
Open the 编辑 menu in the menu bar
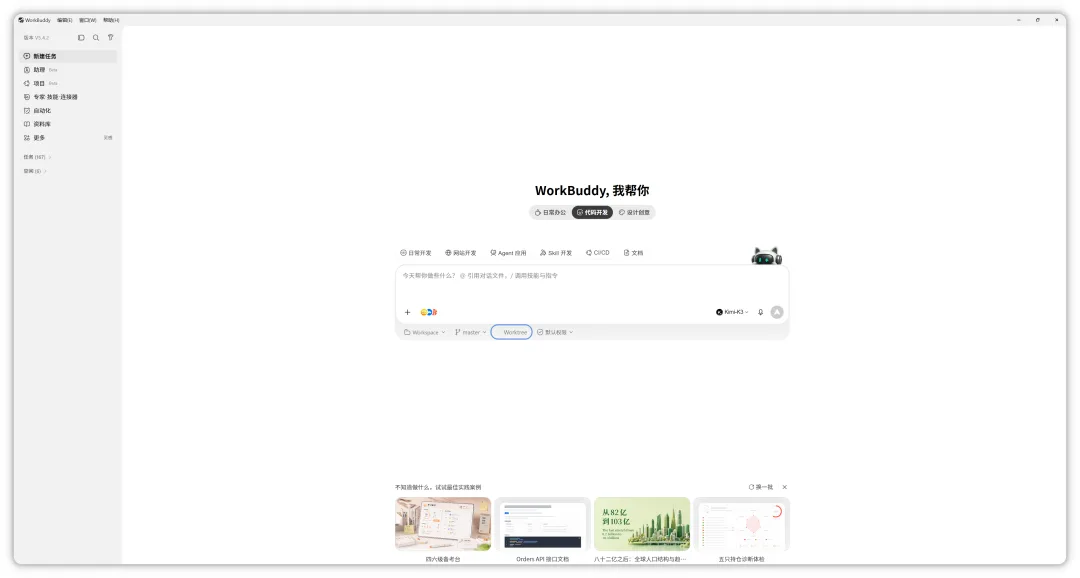[x=65, y=20]
